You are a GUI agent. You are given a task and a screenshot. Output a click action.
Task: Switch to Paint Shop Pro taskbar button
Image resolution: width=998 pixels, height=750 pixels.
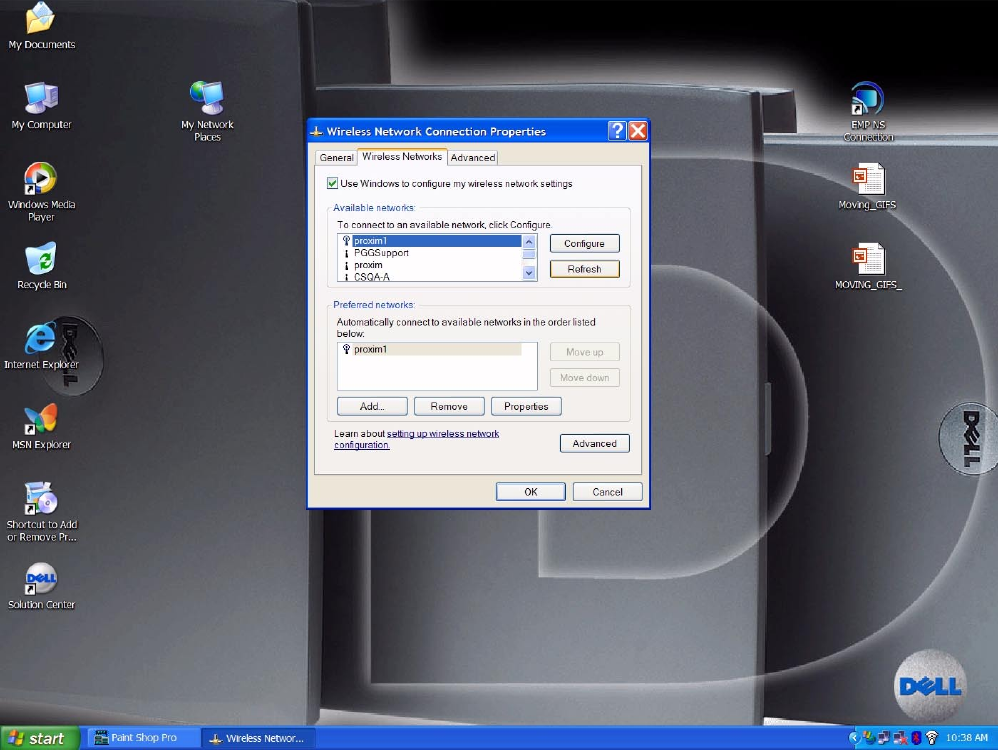point(143,738)
